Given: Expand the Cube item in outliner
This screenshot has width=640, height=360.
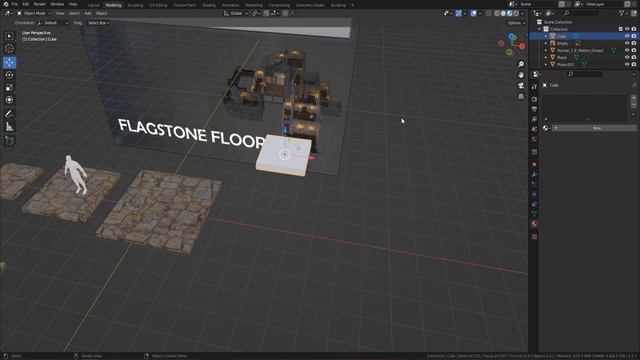Looking at the screenshot, I should click(546, 36).
